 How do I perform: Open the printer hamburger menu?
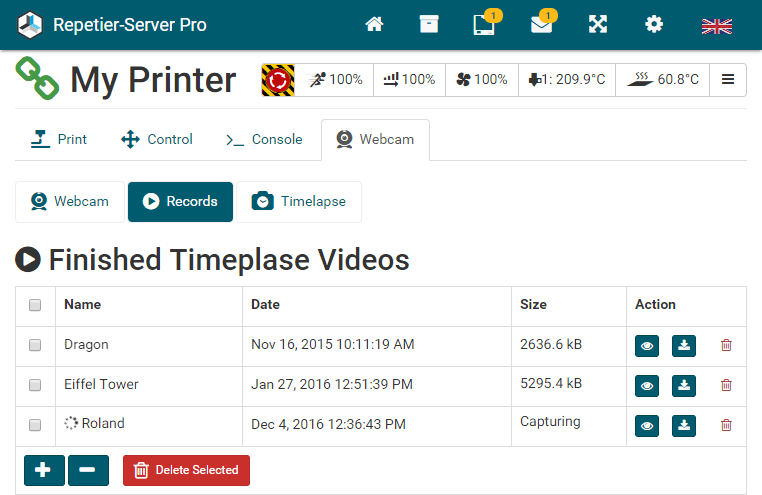click(x=728, y=80)
